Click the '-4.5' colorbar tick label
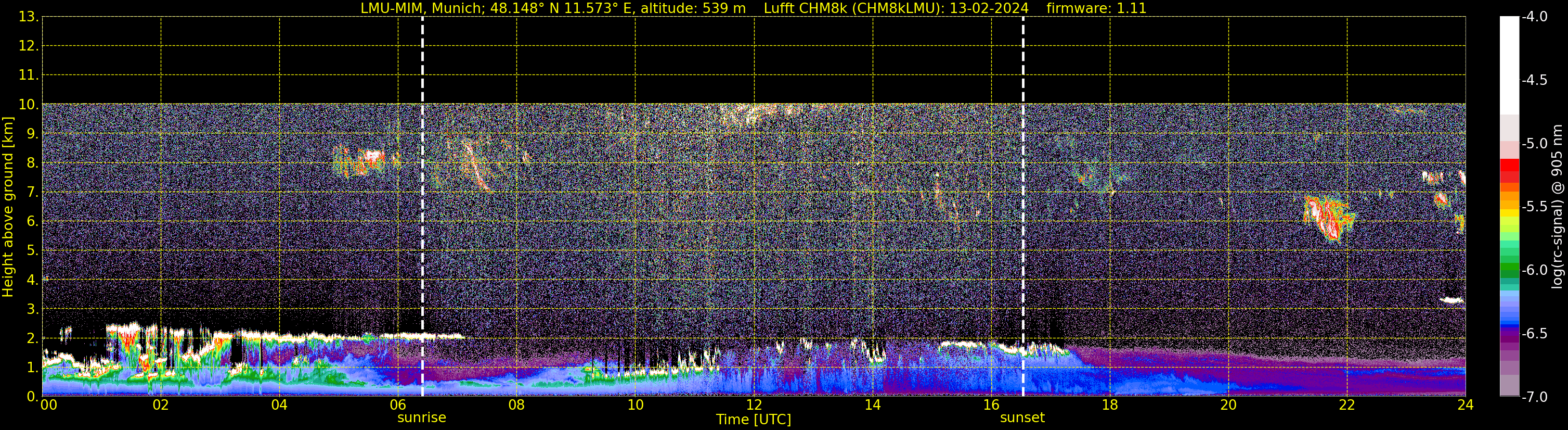Screen dimensions: 1568x430 (x=1534, y=80)
